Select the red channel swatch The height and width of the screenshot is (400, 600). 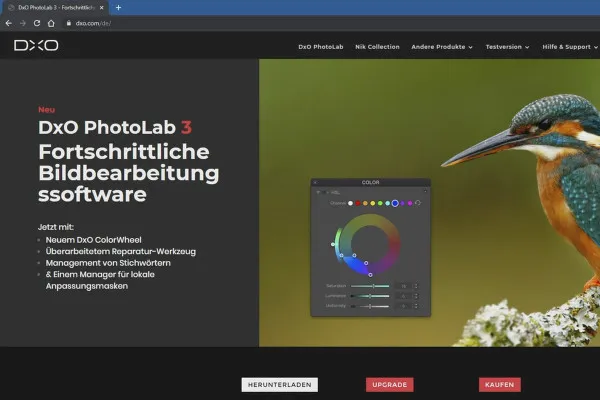point(358,203)
